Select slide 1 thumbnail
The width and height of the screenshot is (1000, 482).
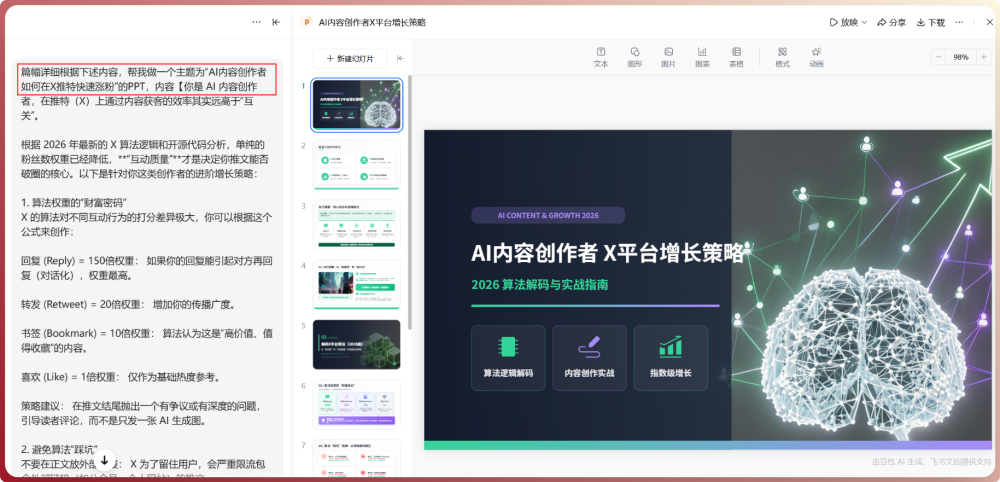357,105
